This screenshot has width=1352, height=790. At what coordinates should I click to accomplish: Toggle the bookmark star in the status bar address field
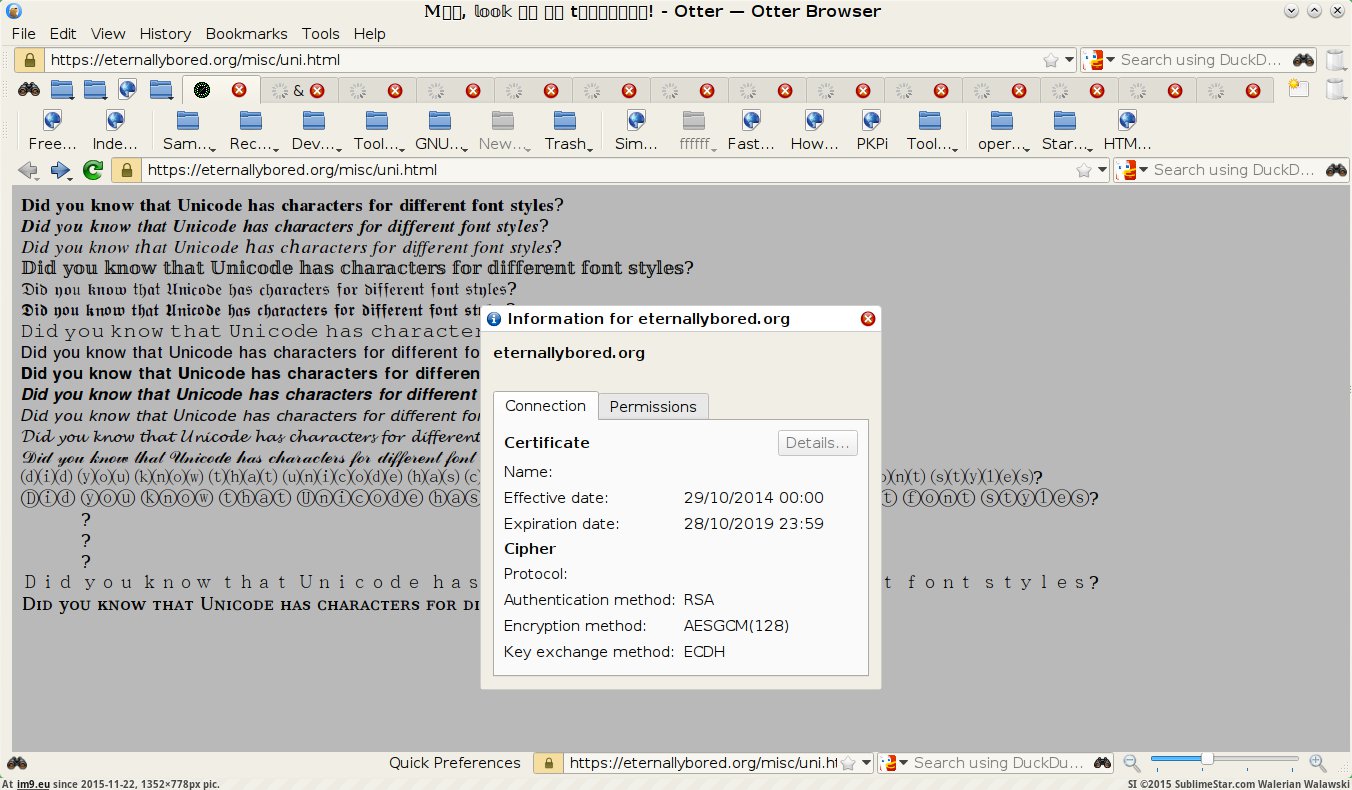click(849, 763)
